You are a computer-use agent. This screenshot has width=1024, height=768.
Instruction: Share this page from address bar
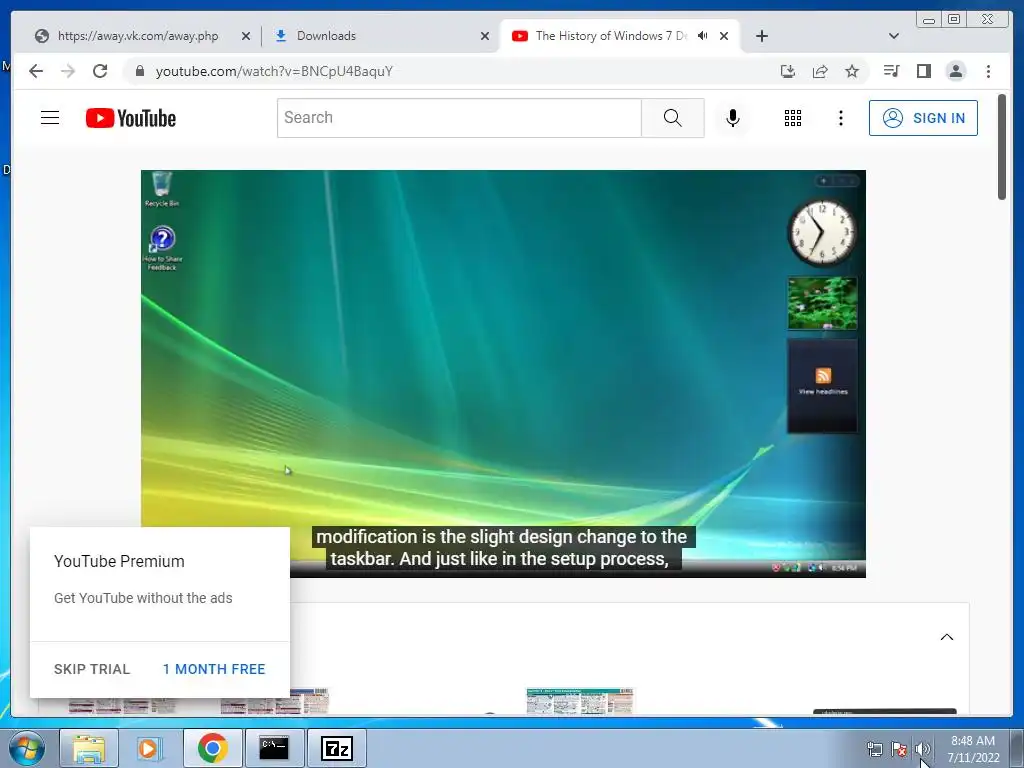point(820,71)
